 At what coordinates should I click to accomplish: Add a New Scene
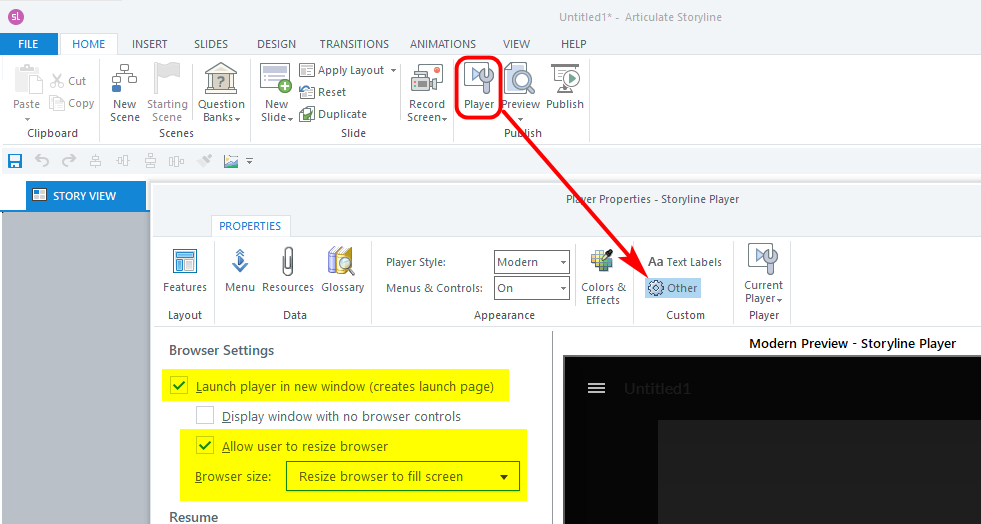[125, 92]
